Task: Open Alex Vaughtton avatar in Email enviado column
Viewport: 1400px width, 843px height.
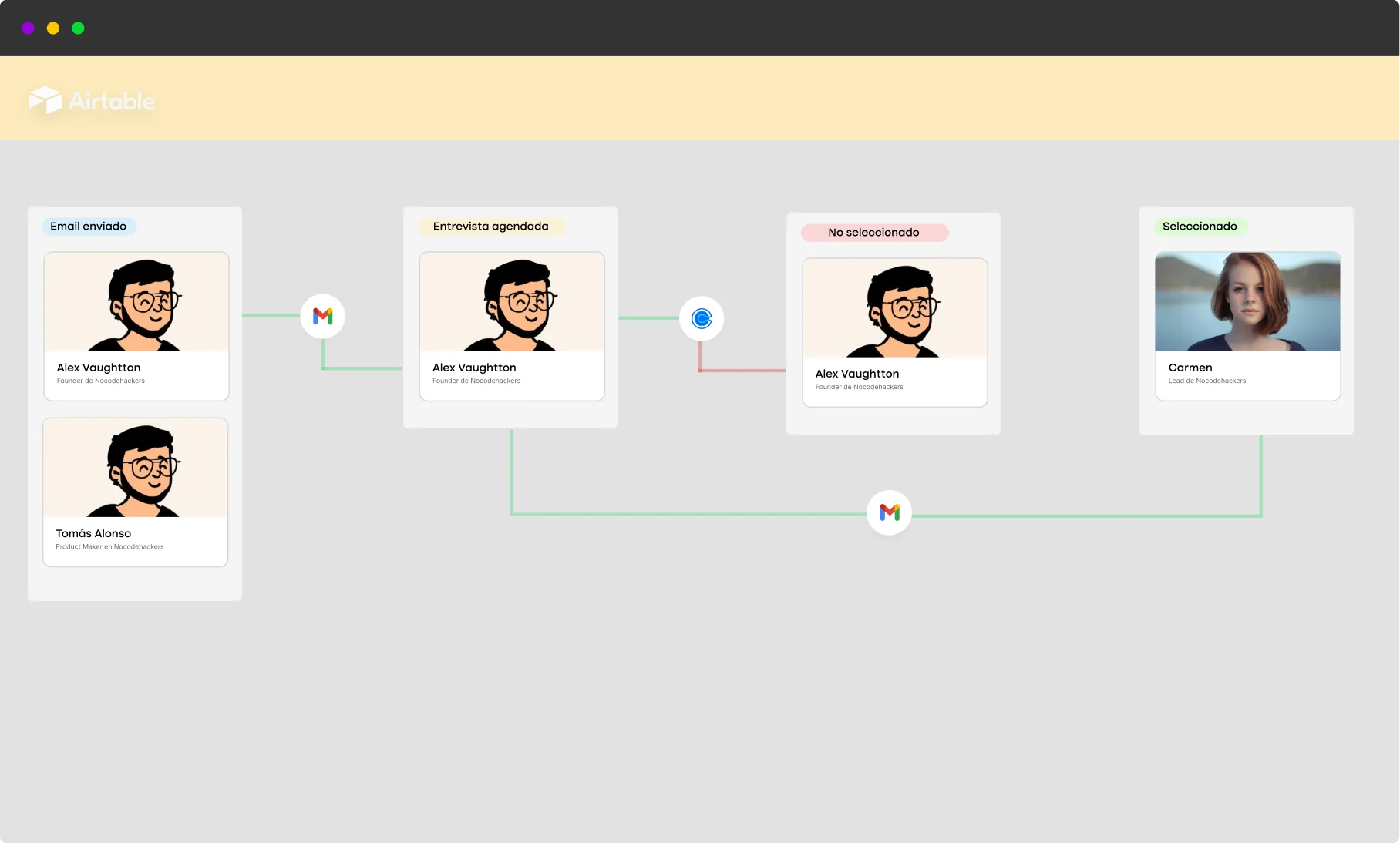Action: (136, 303)
